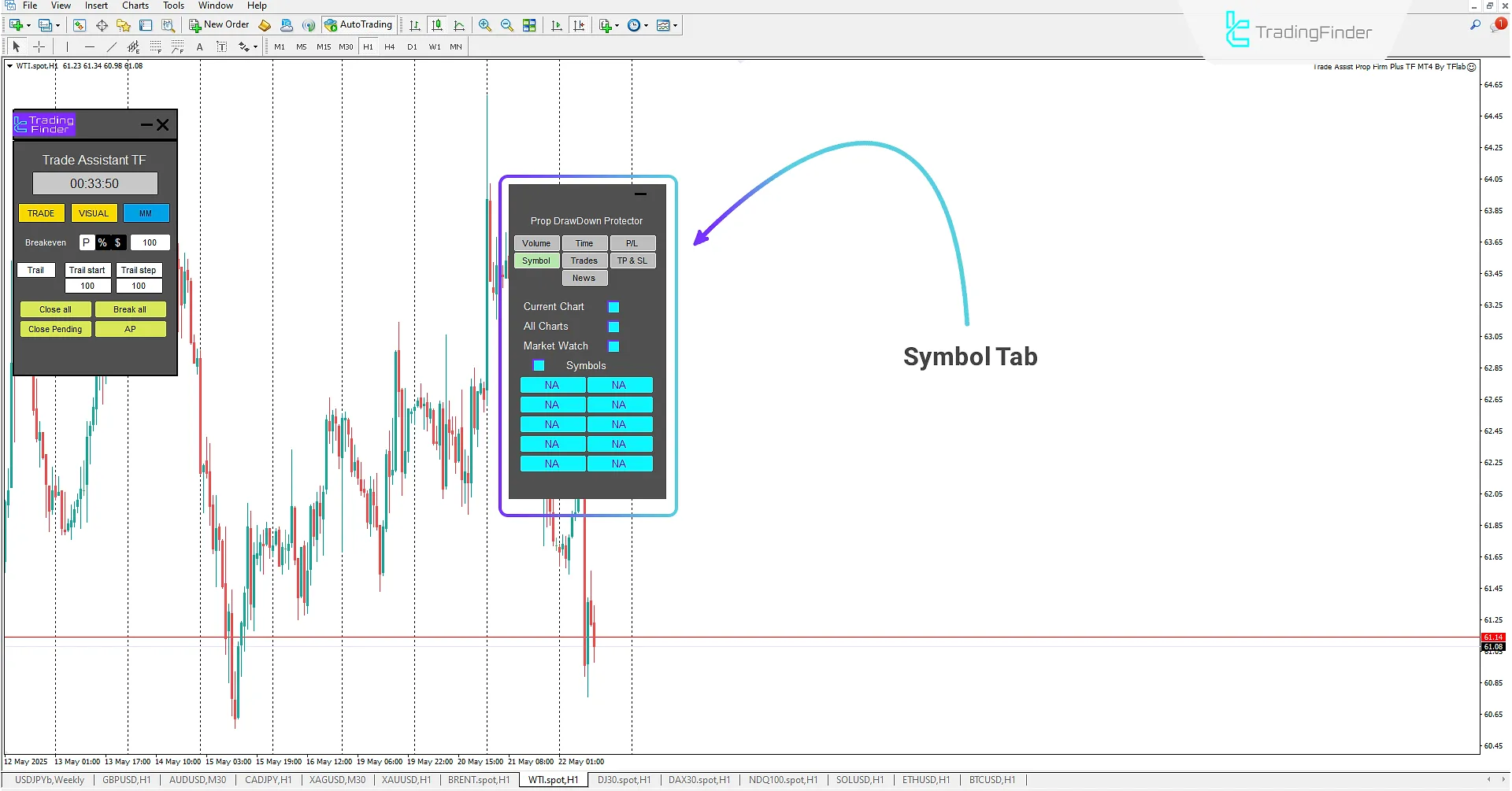Open the News tab in Prop DrawDown Protector

584,277
